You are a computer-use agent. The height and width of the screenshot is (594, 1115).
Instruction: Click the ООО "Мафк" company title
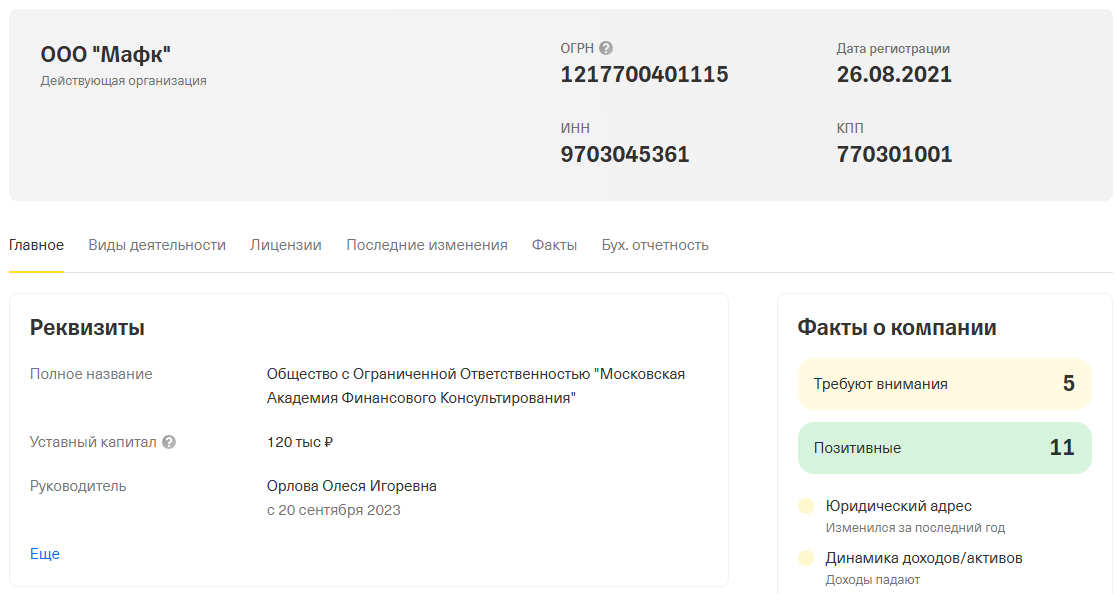[105, 55]
